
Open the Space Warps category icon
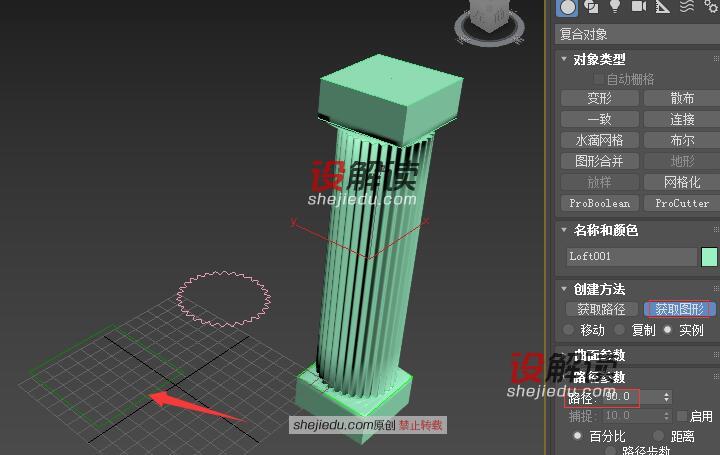click(x=687, y=7)
